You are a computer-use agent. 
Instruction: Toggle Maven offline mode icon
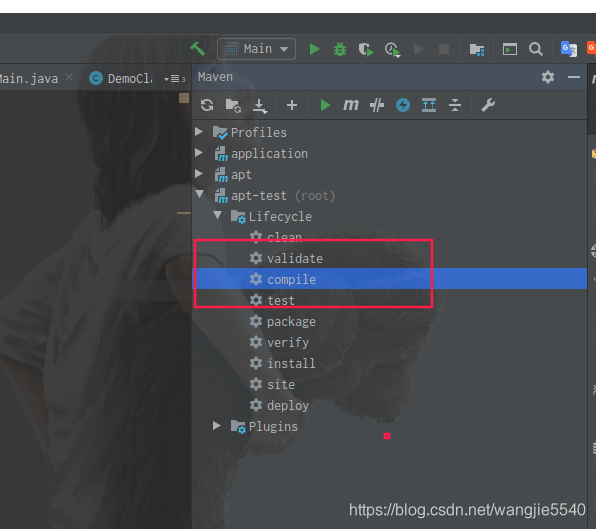click(377, 105)
